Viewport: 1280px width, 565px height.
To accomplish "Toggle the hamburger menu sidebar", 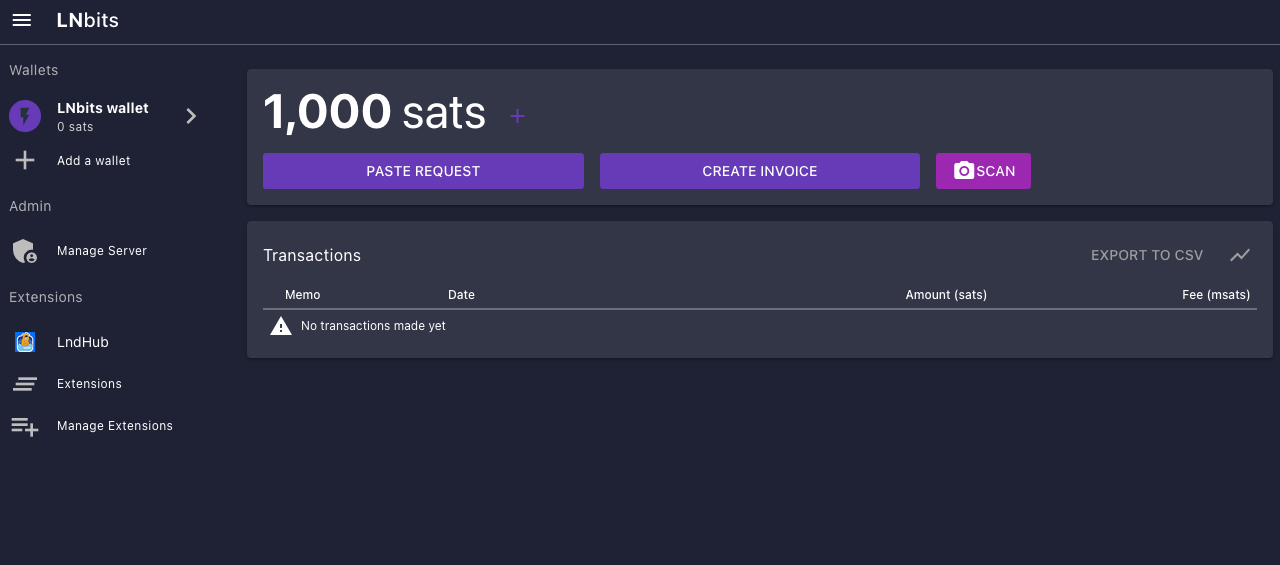I will click(22, 21).
